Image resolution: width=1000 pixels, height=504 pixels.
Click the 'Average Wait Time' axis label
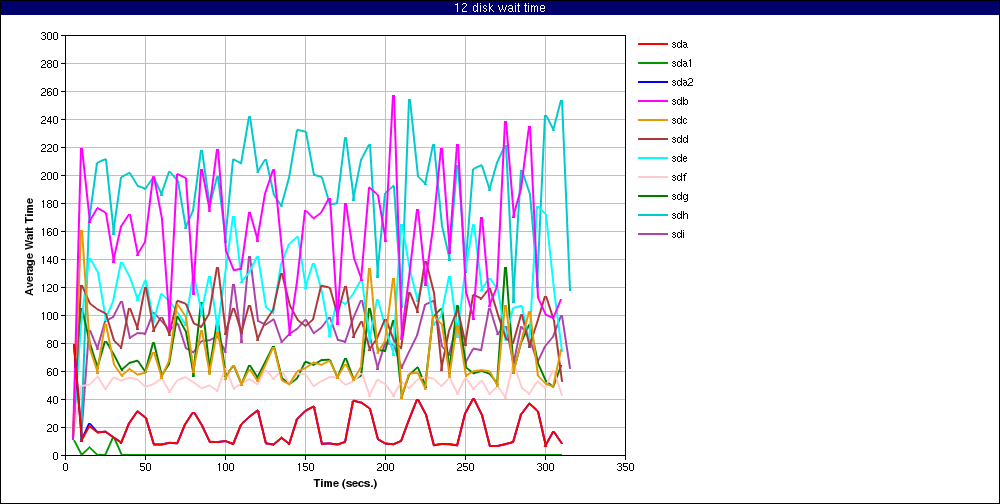pos(29,246)
